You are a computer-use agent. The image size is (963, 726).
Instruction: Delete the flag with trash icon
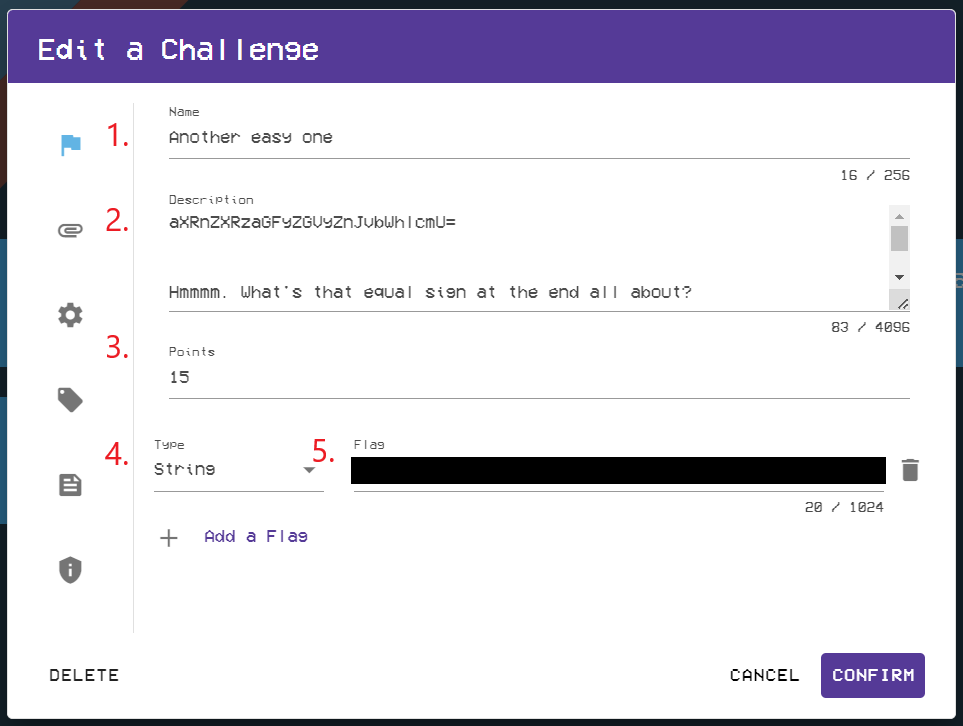click(x=910, y=469)
